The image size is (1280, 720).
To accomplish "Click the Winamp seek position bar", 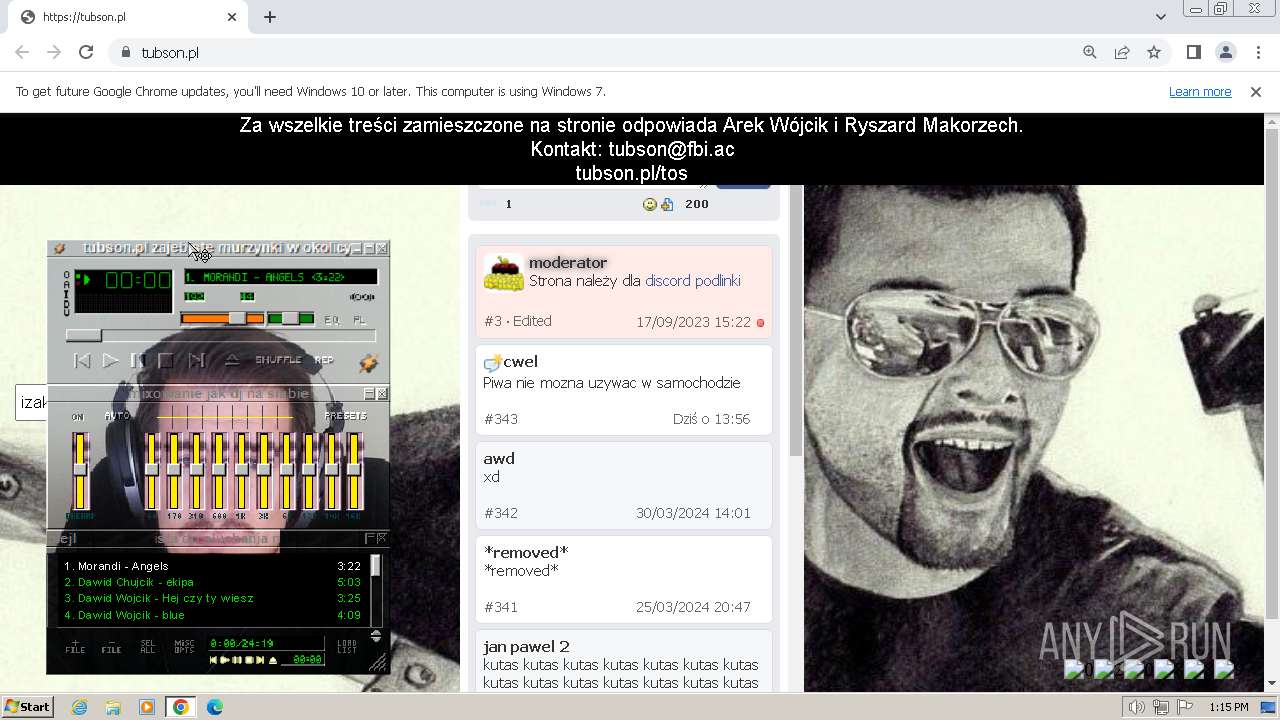I will tap(221, 336).
